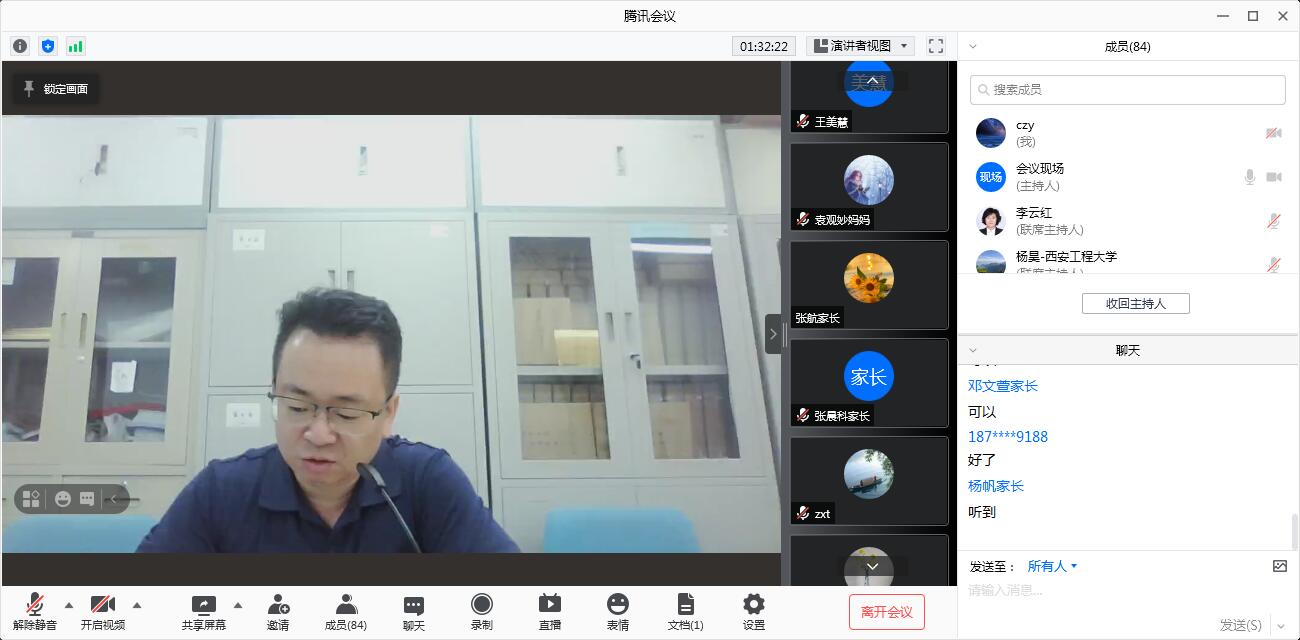Turn on camera with 开启视频

click(103, 611)
